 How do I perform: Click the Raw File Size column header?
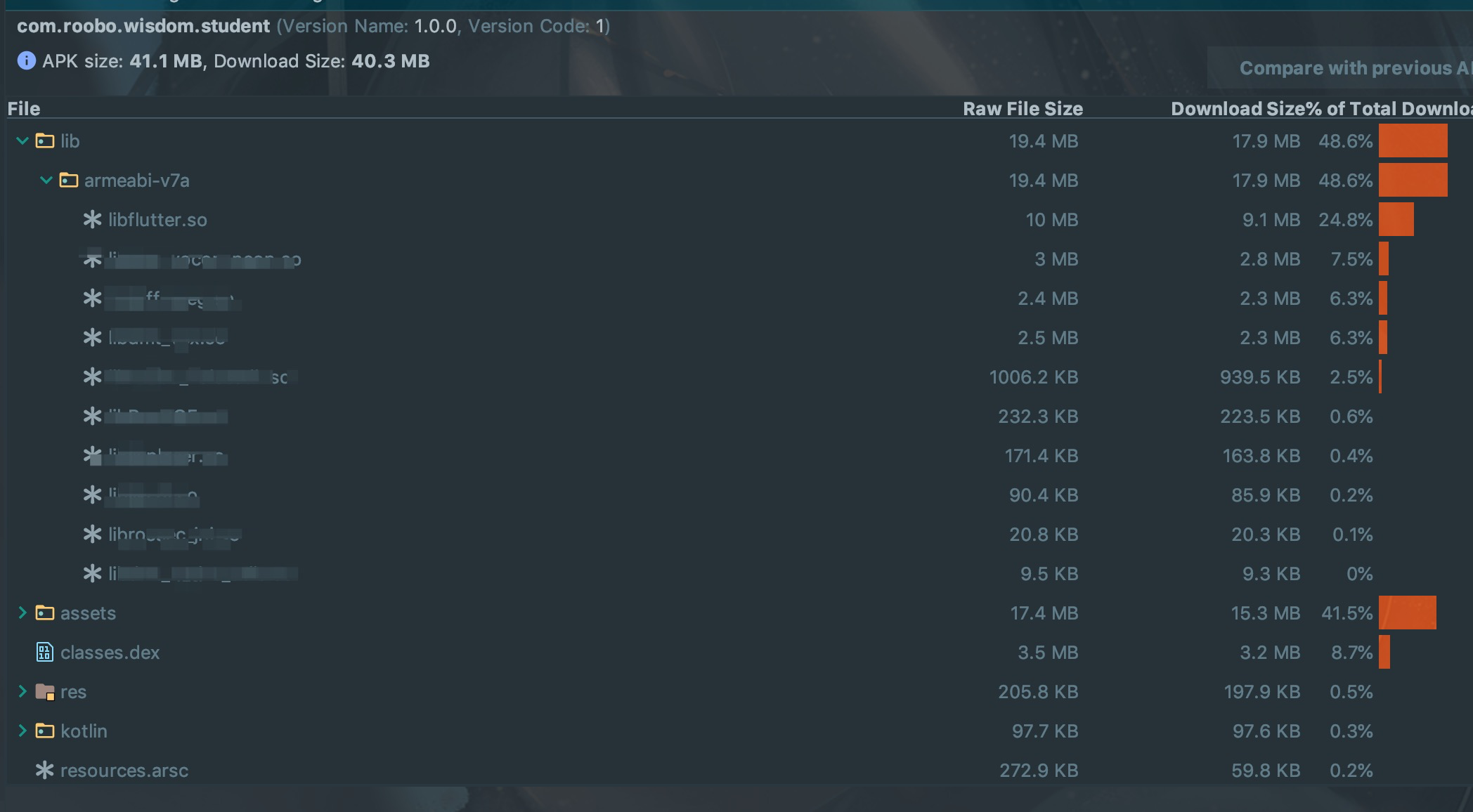1022,109
